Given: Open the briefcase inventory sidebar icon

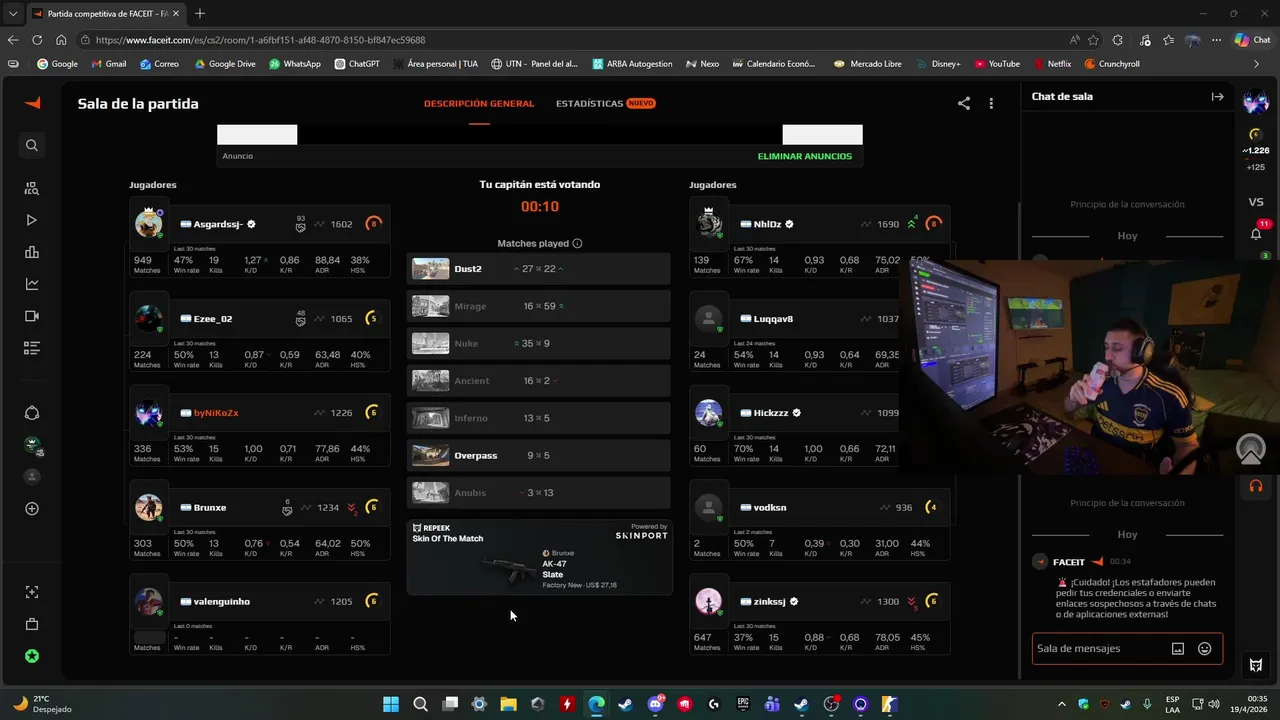Looking at the screenshot, I should [32, 624].
